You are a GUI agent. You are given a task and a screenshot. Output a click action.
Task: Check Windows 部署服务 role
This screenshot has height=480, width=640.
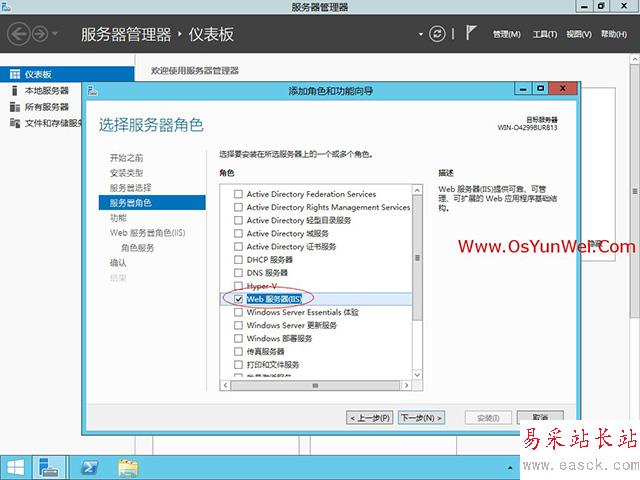pyautogui.click(x=238, y=338)
